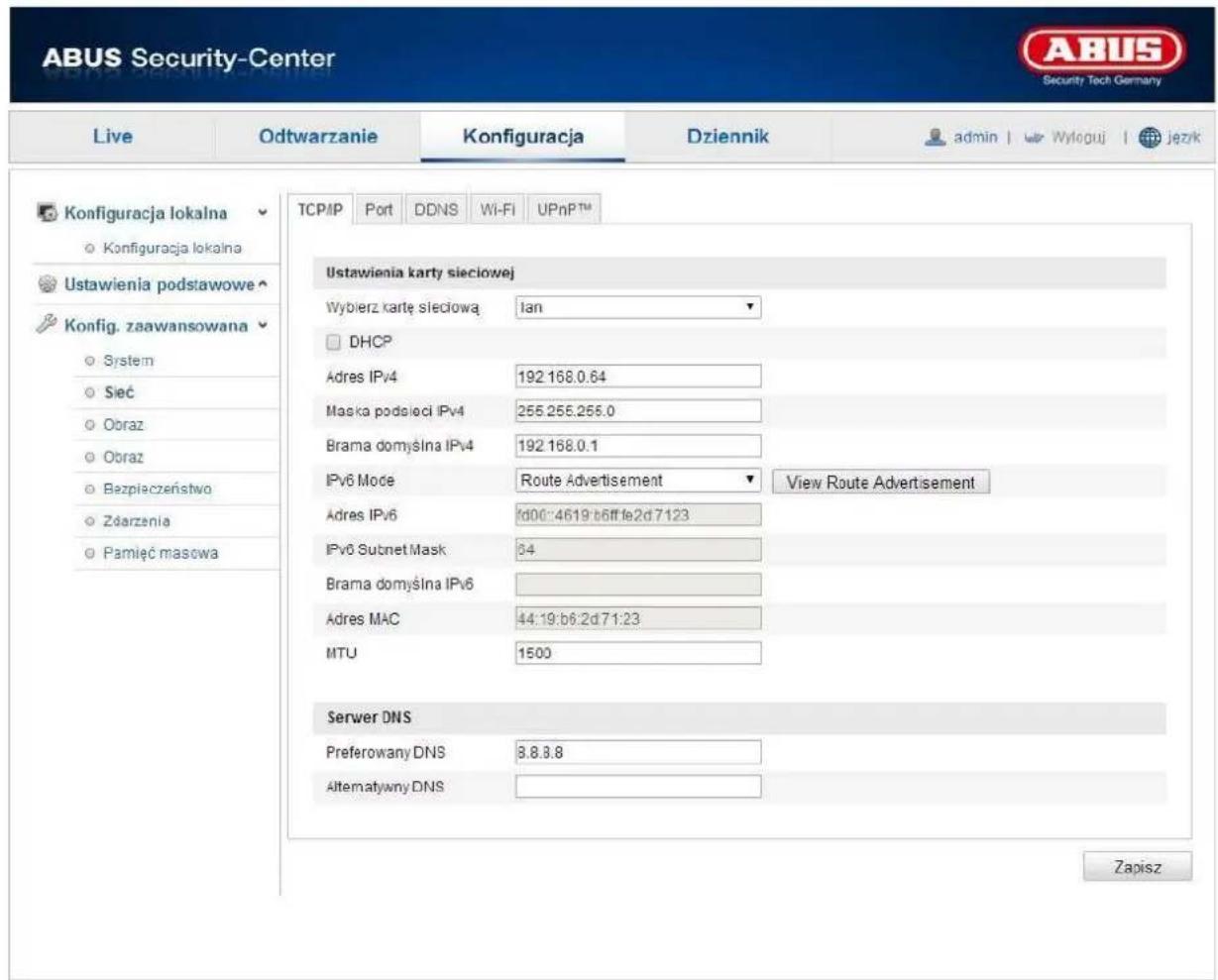Click the IPv6 Subnet Mask field
This screenshot has width=1218, height=980.
point(638,550)
